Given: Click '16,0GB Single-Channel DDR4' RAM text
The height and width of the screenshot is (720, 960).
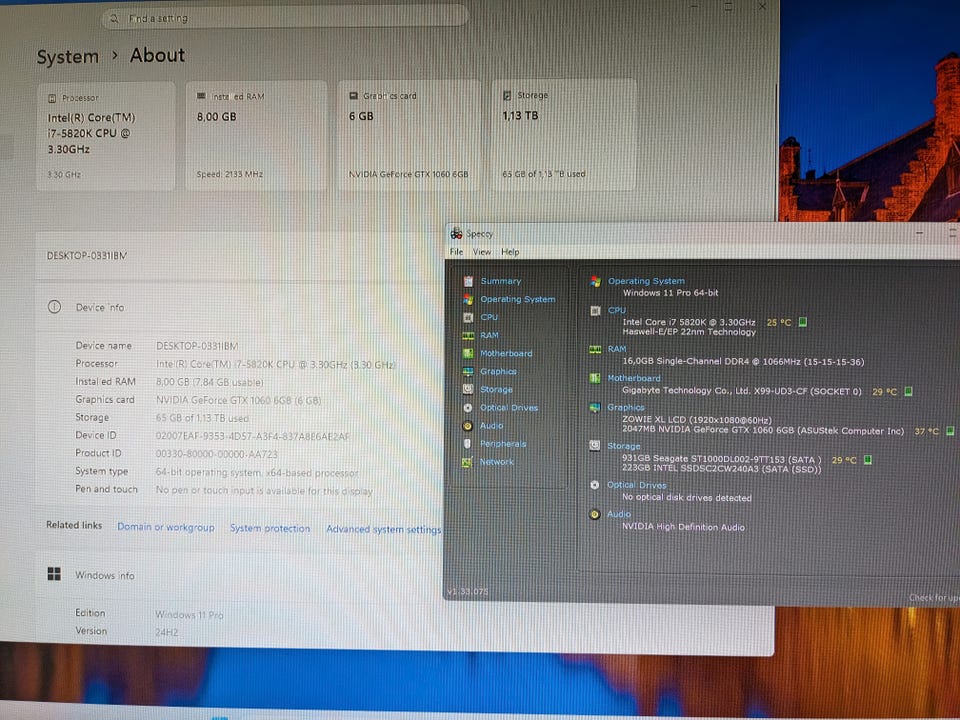Looking at the screenshot, I should point(743,362).
